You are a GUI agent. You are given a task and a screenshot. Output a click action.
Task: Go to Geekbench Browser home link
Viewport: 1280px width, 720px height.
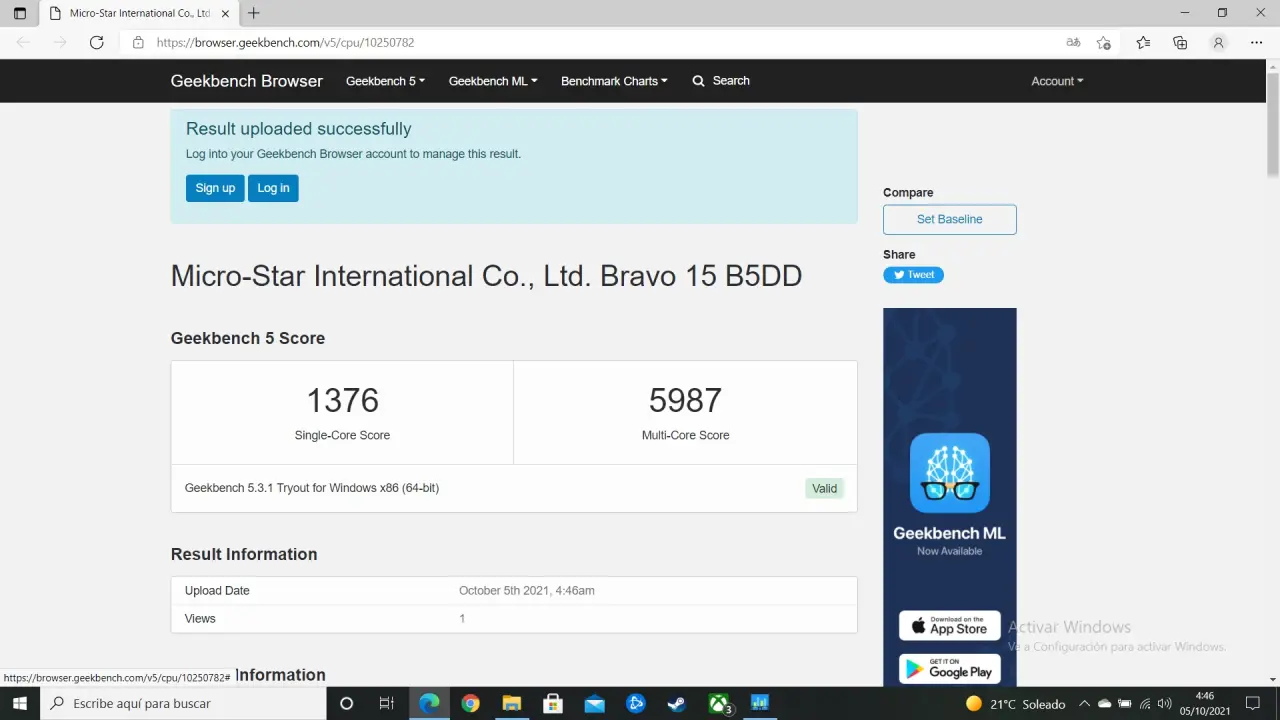coord(247,81)
